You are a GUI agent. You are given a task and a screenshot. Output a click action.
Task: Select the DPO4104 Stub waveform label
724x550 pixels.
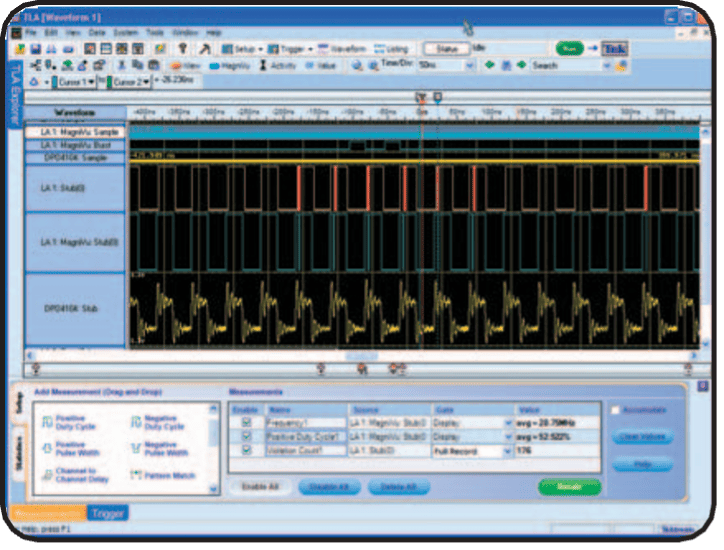(x=73, y=310)
